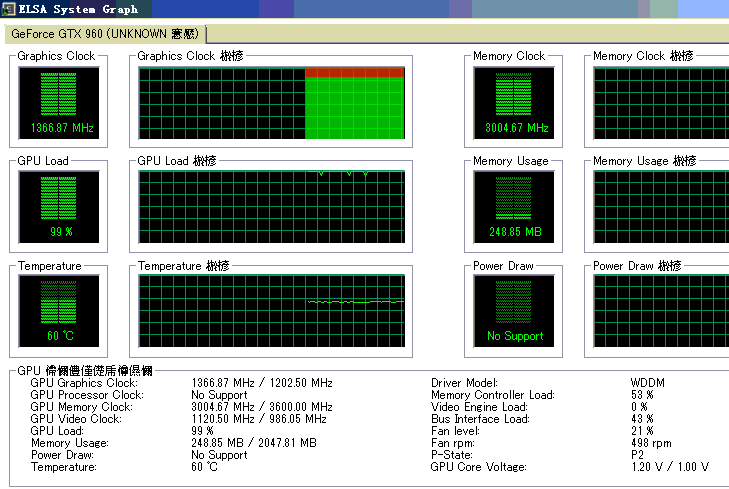Click the Power Draw history graph

661,311
